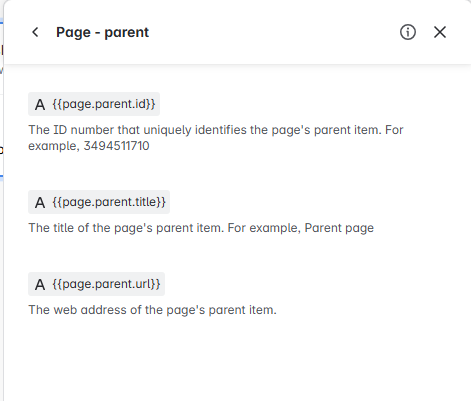This screenshot has width=471, height=401.
Task: Click the words 'uniquely identifies' in first description
Action: pos(195,130)
